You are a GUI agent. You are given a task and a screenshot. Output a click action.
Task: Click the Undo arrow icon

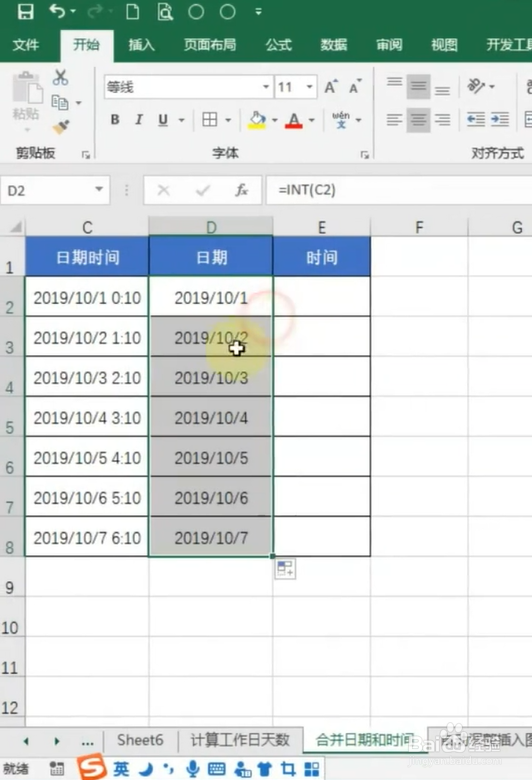click(x=57, y=11)
